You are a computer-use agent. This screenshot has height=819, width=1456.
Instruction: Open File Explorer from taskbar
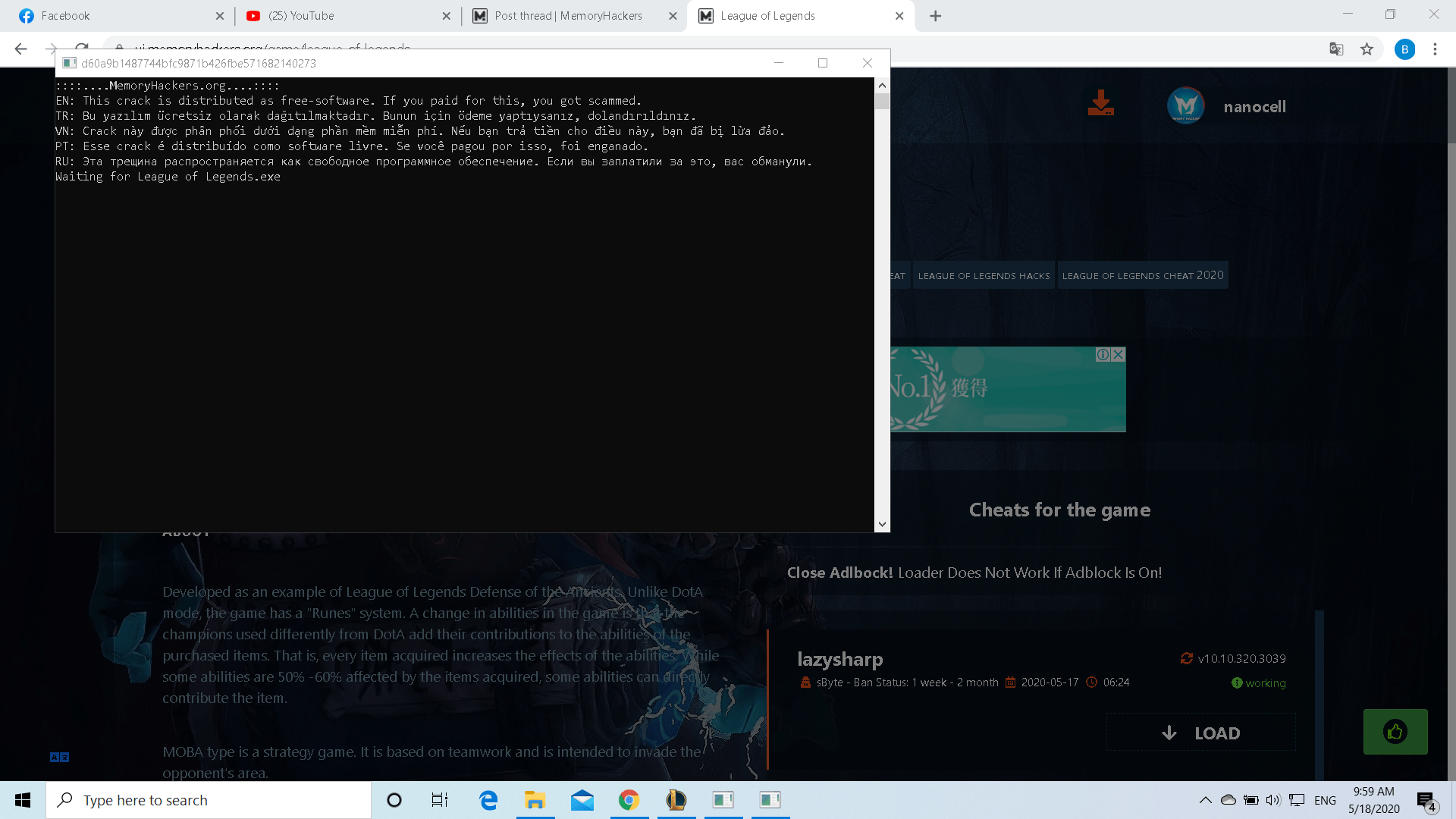(x=535, y=800)
